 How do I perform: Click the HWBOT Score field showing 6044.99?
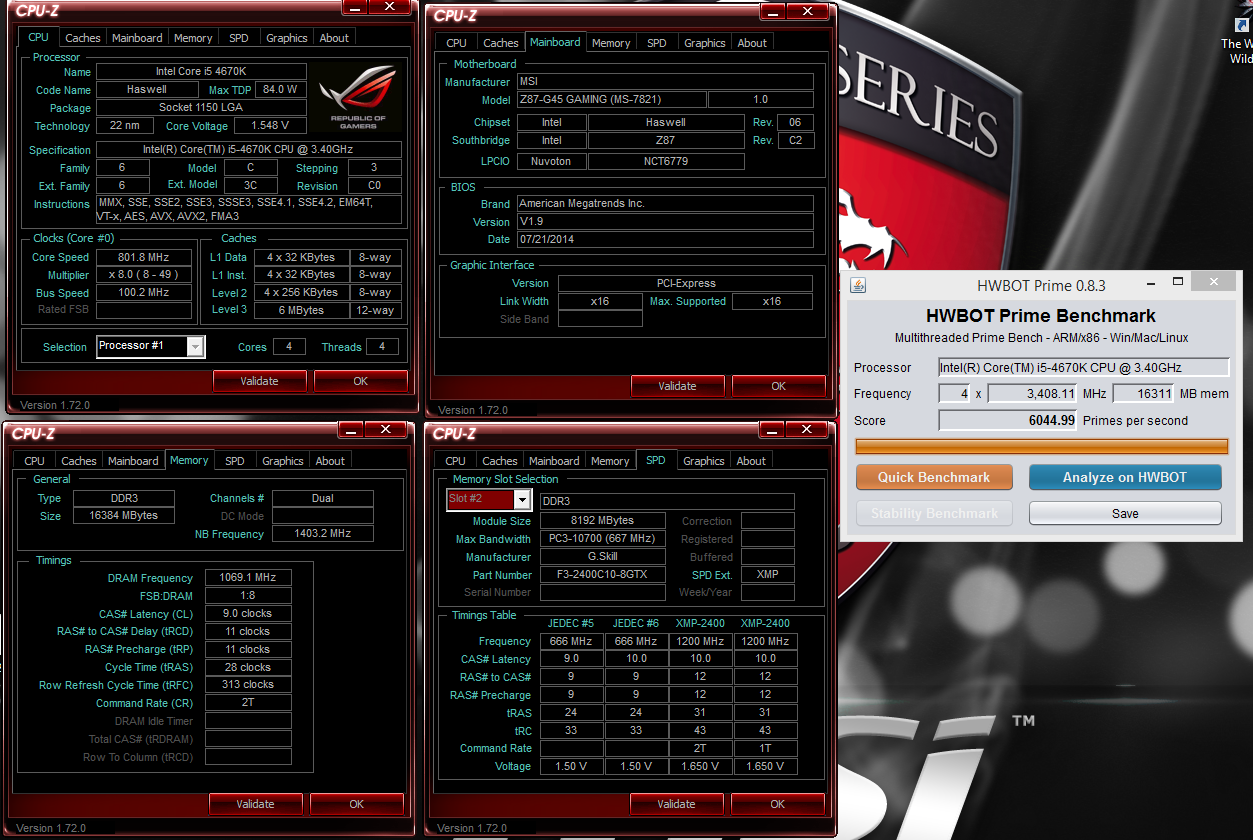pos(1008,420)
